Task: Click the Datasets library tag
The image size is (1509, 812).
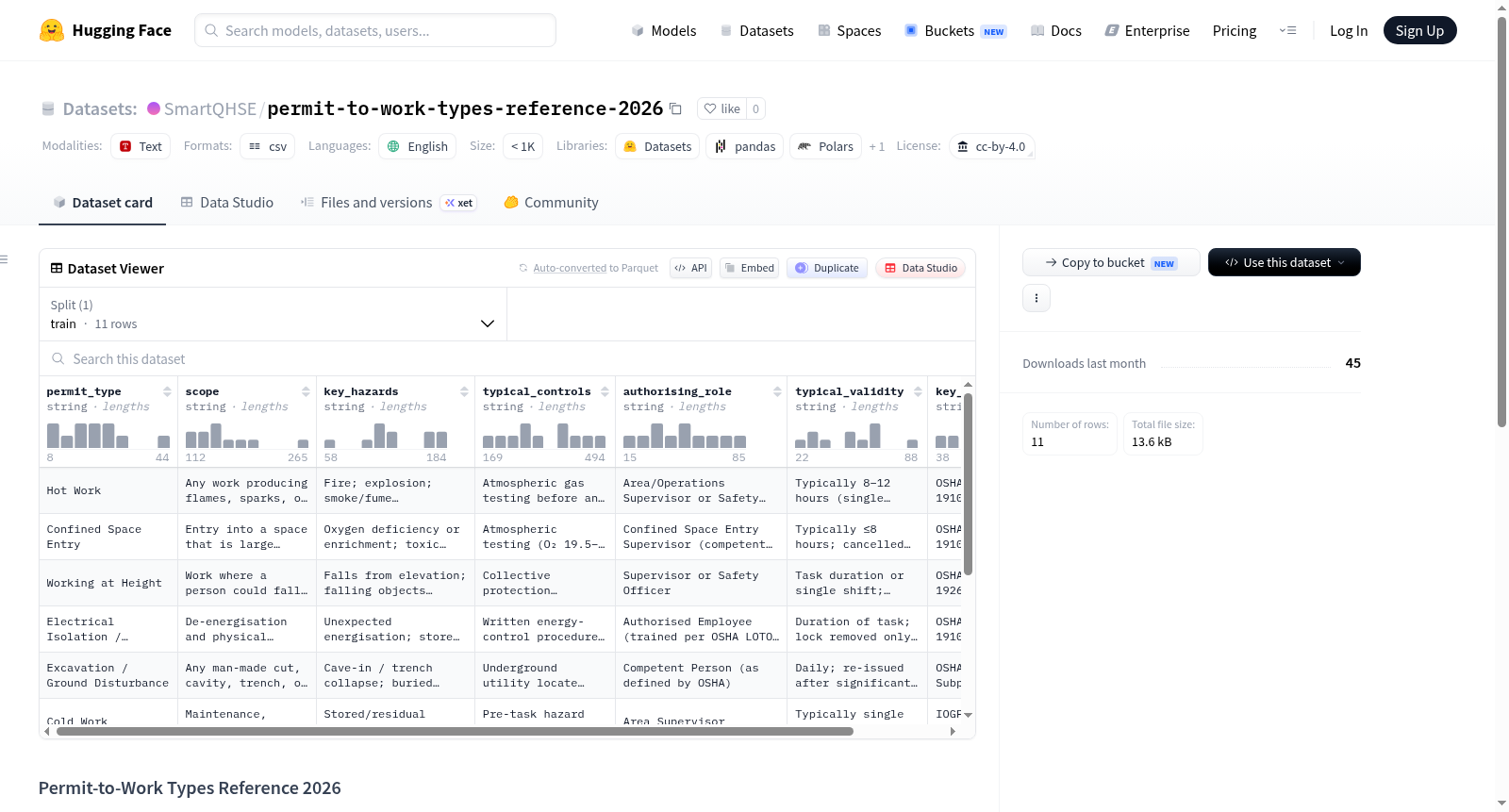Action: 657,146
